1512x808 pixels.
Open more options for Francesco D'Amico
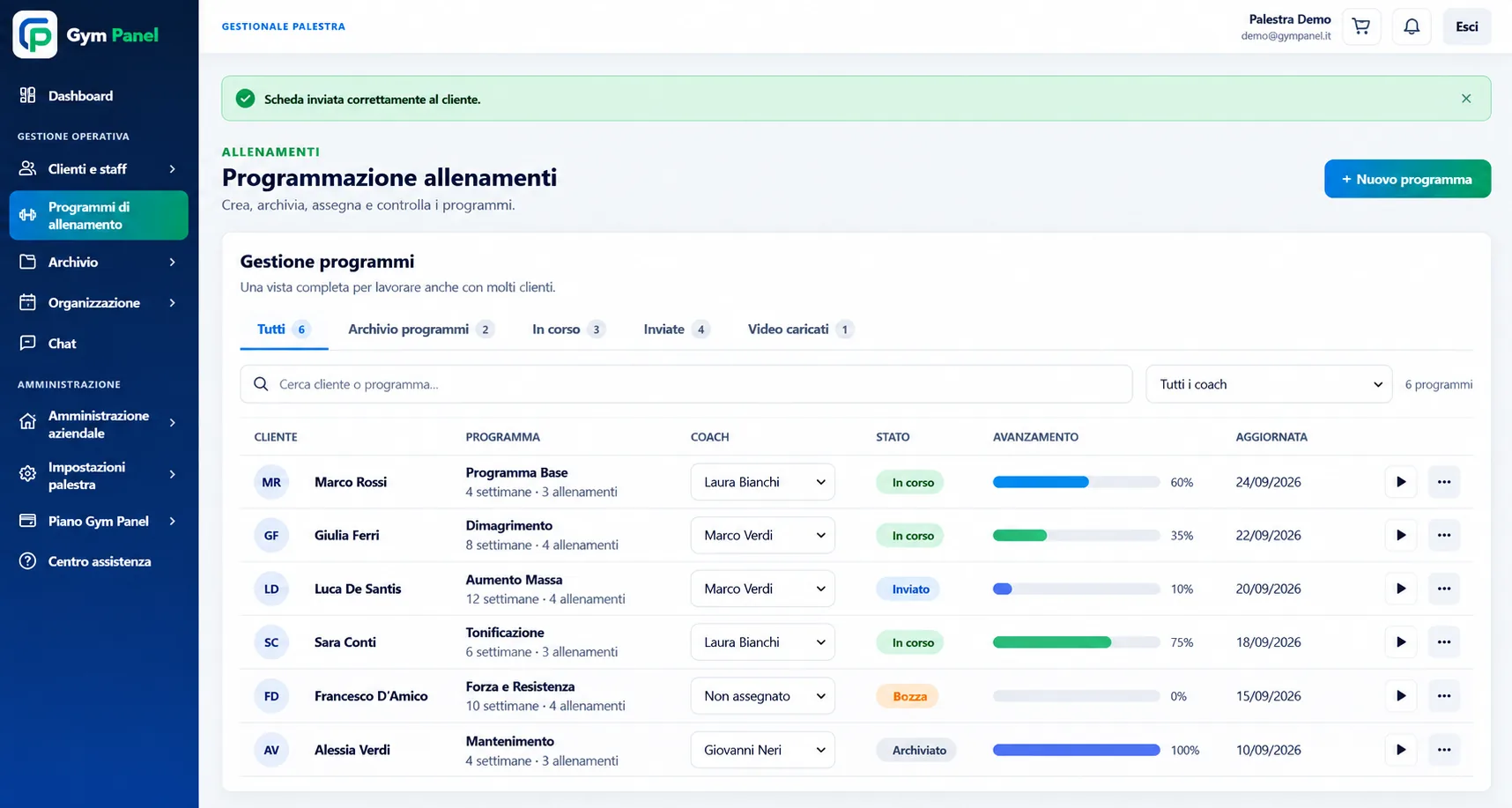tap(1444, 696)
